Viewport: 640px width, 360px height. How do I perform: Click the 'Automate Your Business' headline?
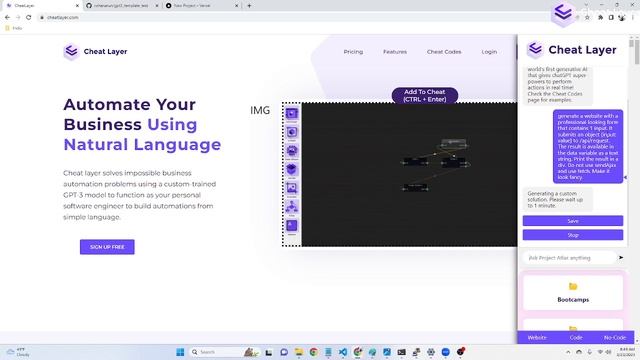142,124
